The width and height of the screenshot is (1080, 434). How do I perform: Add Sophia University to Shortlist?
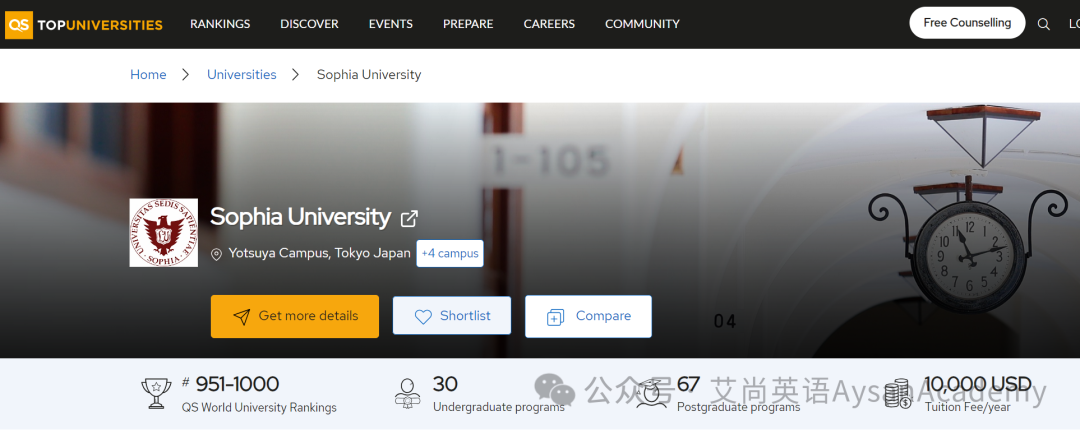[452, 316]
